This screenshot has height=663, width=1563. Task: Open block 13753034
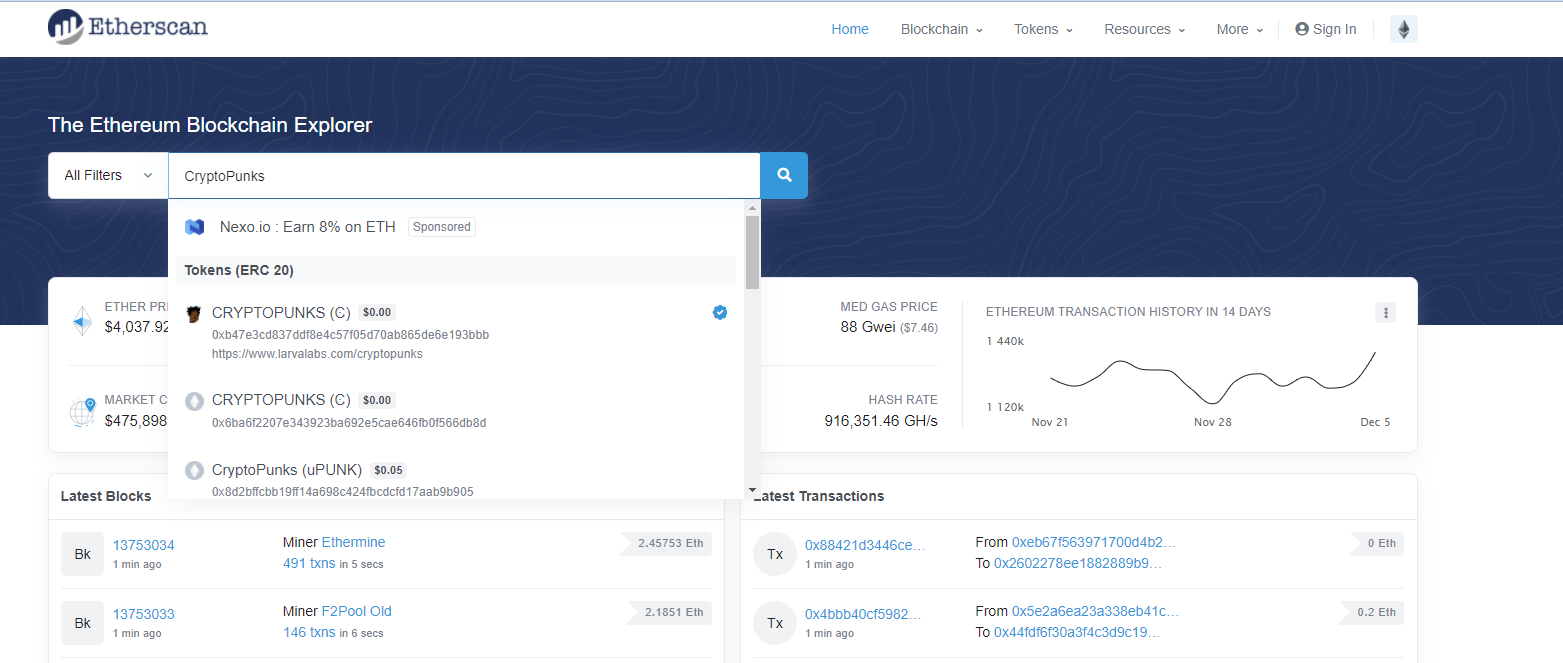point(143,545)
